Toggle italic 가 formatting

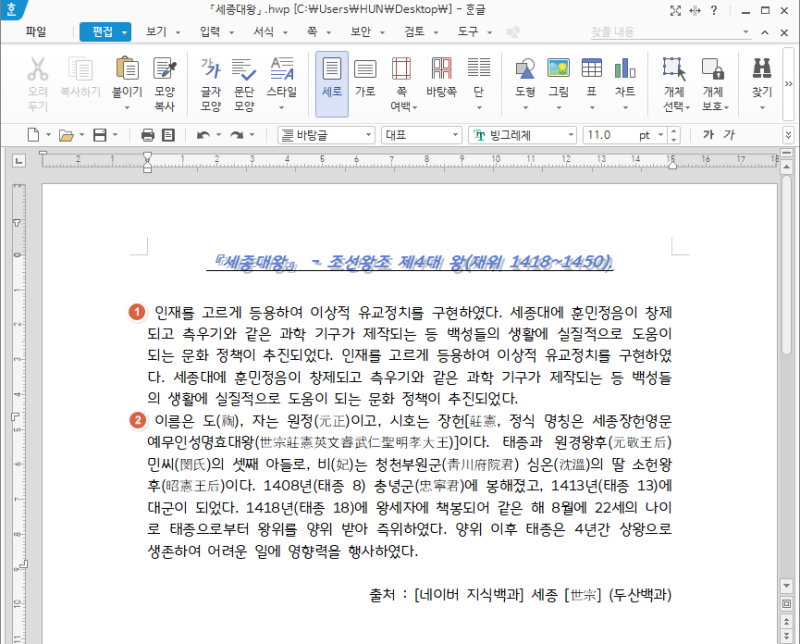coord(729,135)
